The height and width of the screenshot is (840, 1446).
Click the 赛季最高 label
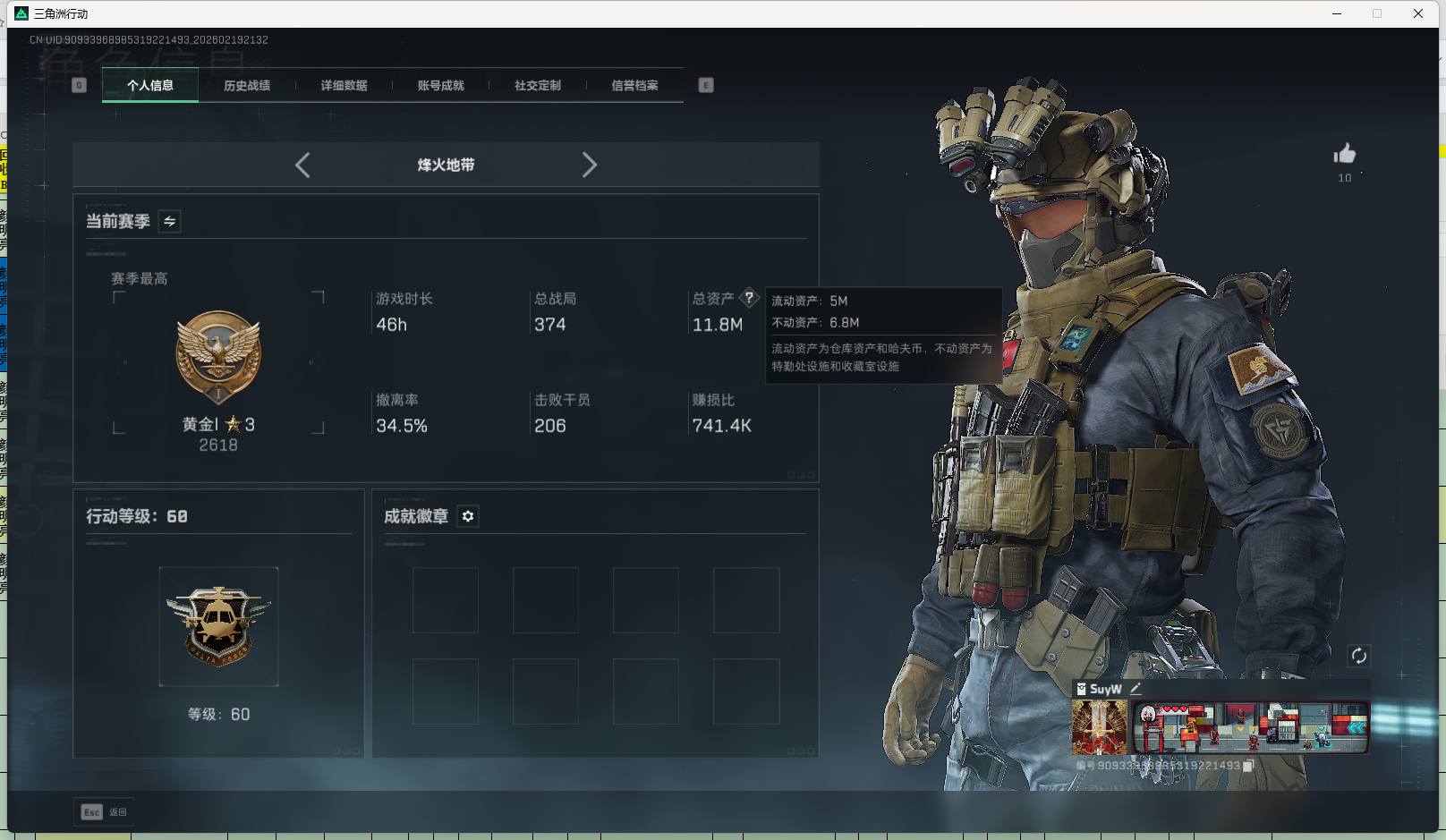tap(140, 279)
